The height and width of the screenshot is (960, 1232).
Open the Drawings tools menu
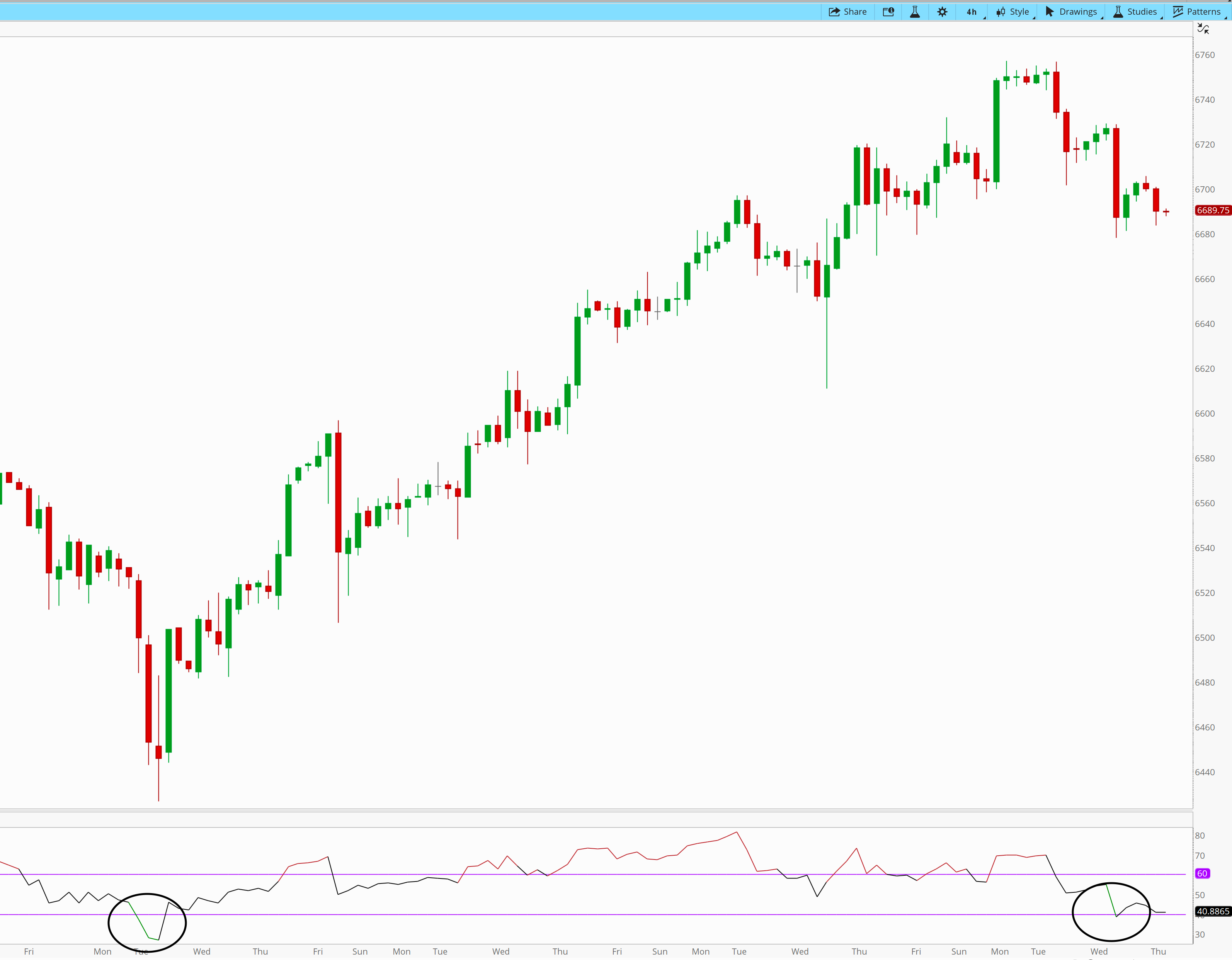1071,11
